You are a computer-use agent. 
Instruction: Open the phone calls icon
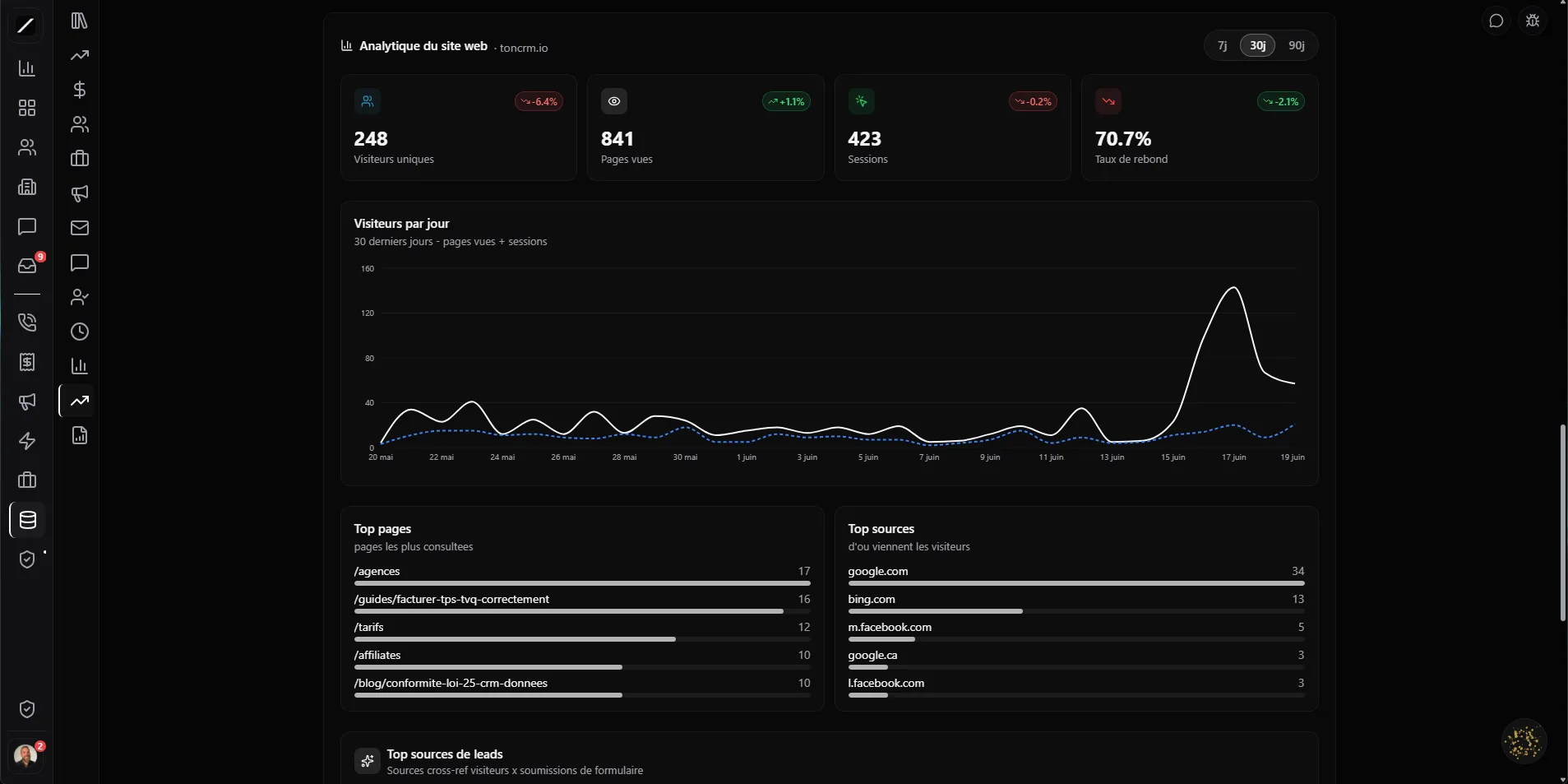pos(27,322)
